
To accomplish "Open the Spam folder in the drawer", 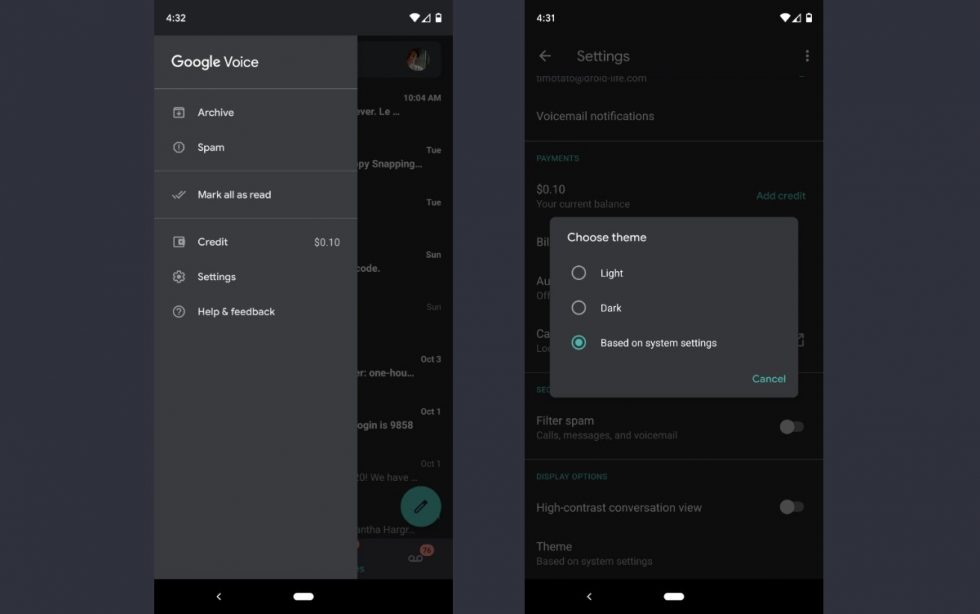I will click(256, 148).
